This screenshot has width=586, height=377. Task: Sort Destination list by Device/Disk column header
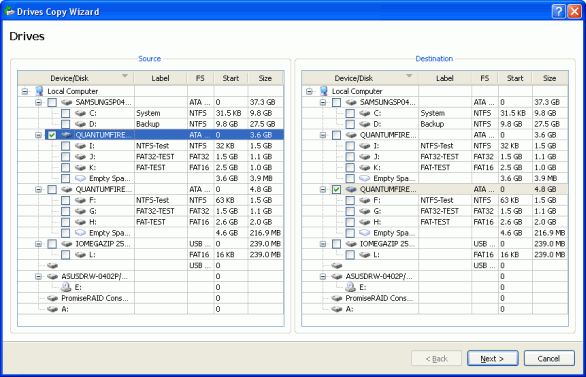tap(360, 78)
